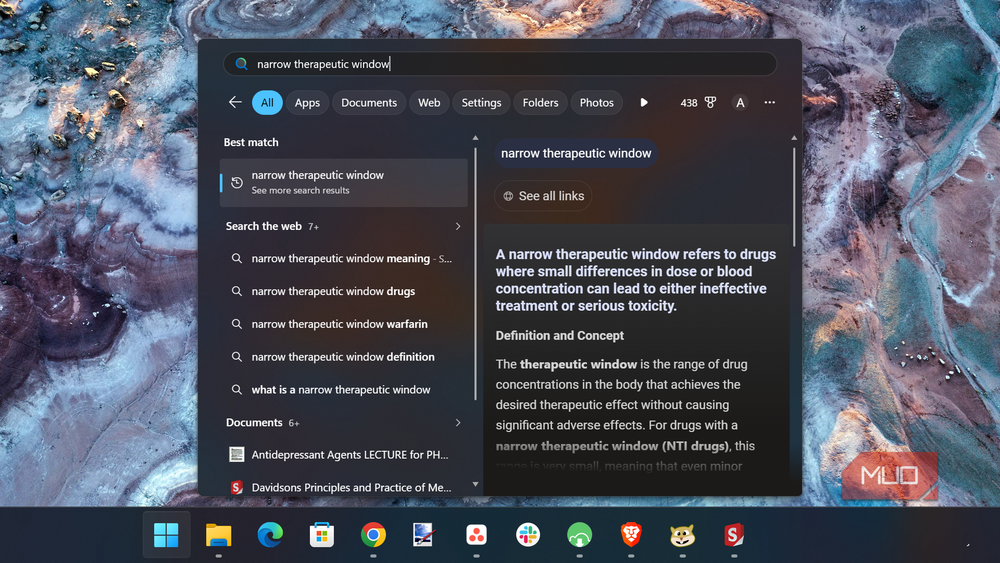Open Microsoft Store from the taskbar
The height and width of the screenshot is (563, 1000).
pos(321,535)
